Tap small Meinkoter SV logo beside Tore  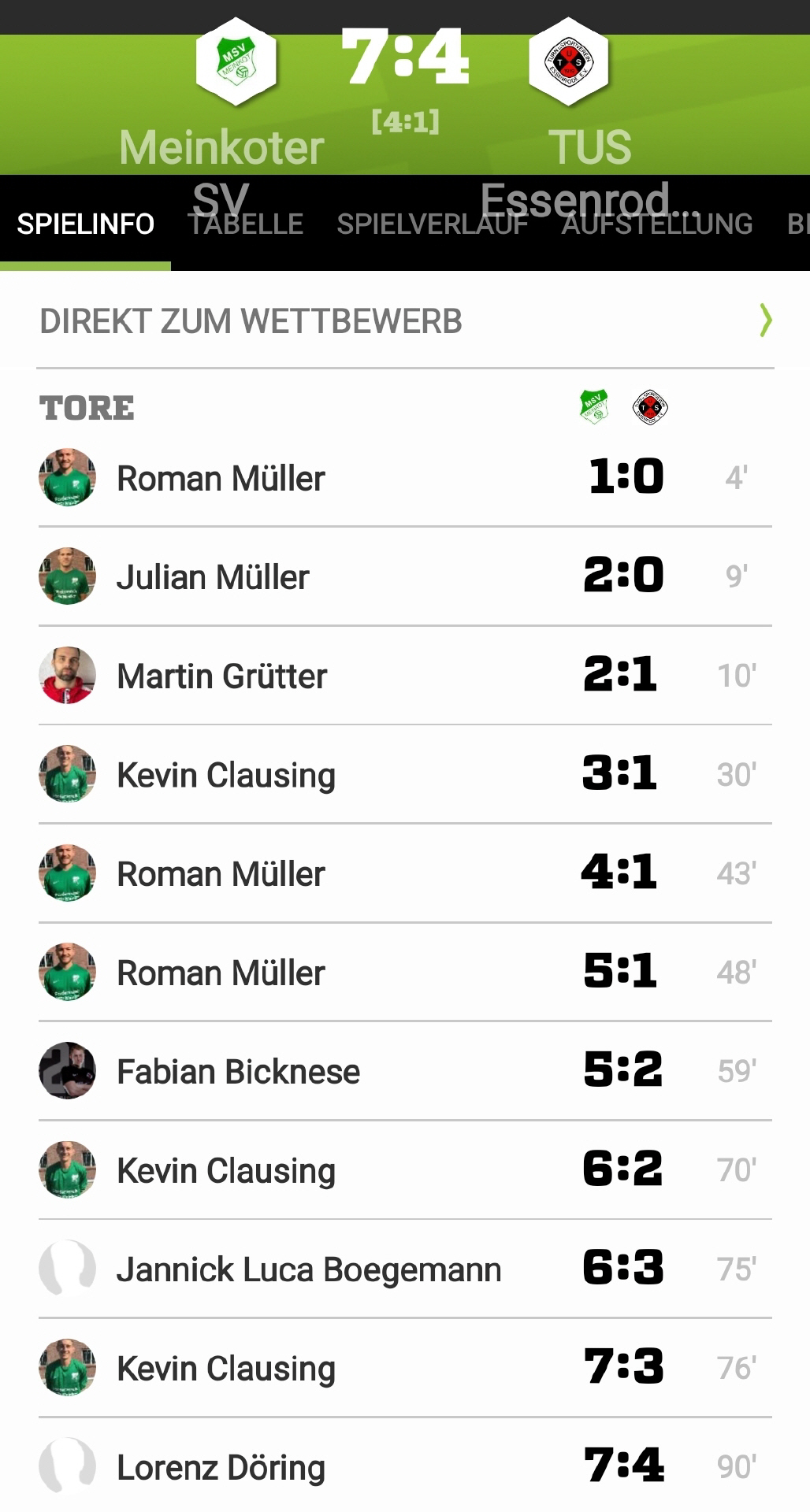pos(594,406)
